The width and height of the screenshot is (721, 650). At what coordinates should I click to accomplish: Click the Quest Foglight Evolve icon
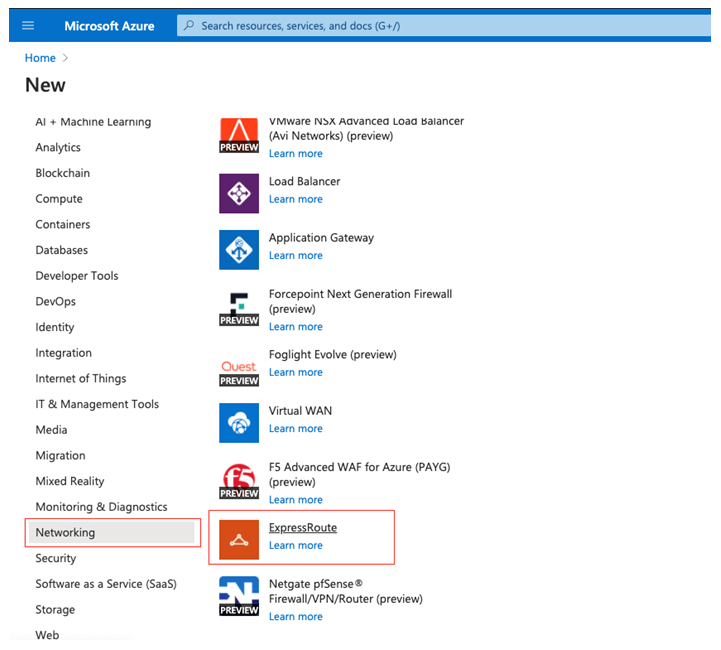(239, 373)
